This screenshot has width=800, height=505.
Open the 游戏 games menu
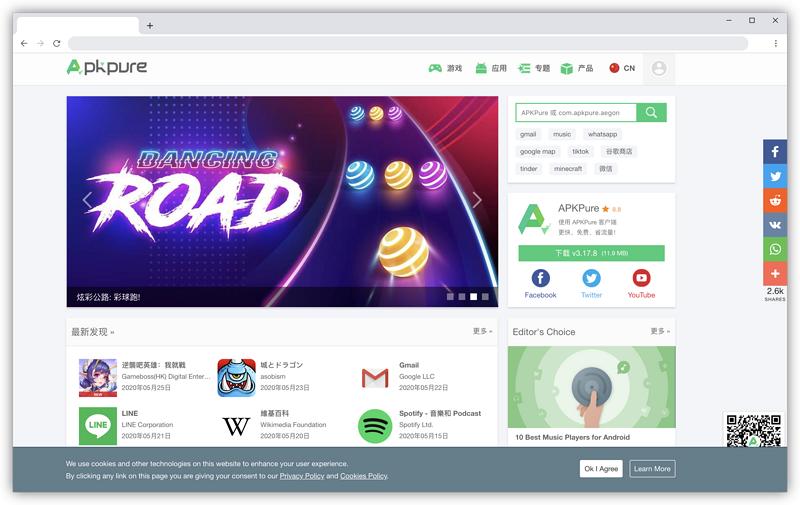(x=445, y=68)
